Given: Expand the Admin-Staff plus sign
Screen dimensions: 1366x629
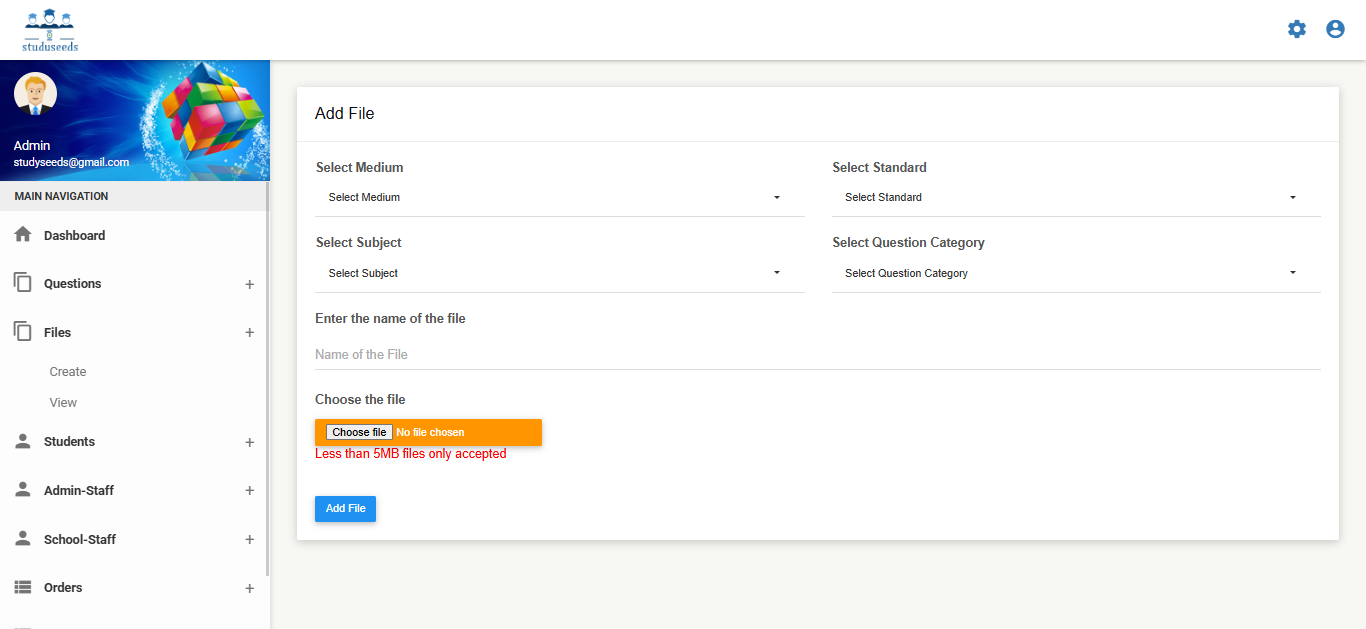Looking at the screenshot, I should 249,491.
